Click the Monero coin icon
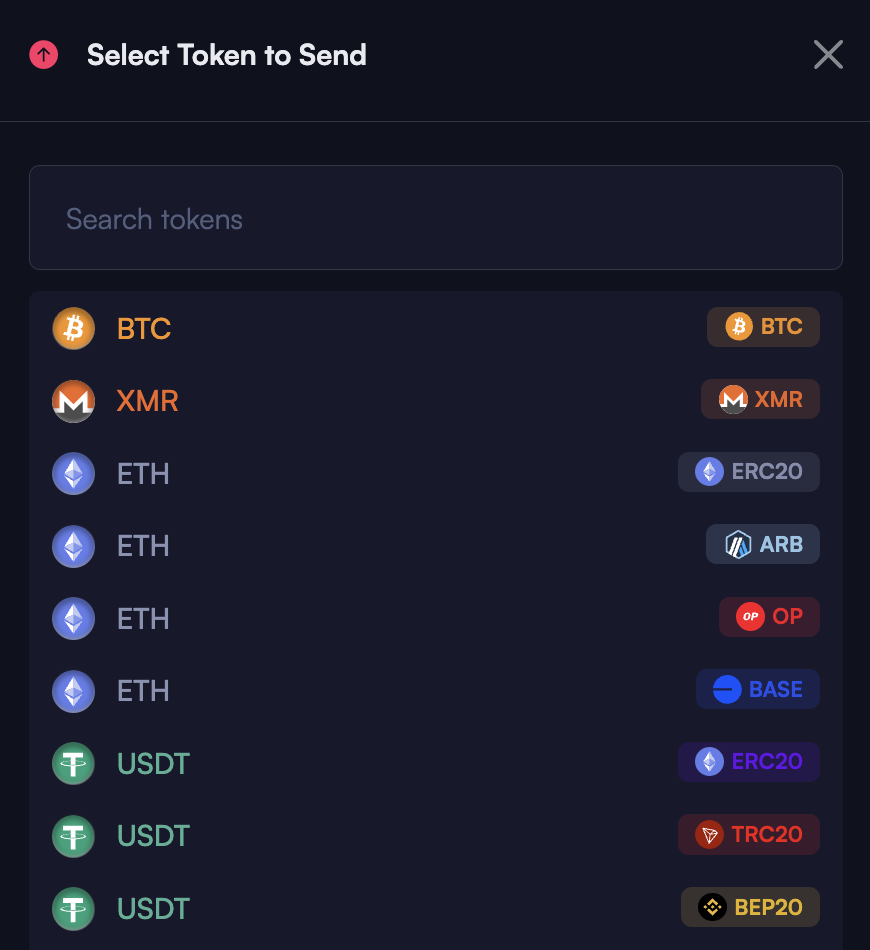This screenshot has height=950, width=870. pyautogui.click(x=73, y=401)
